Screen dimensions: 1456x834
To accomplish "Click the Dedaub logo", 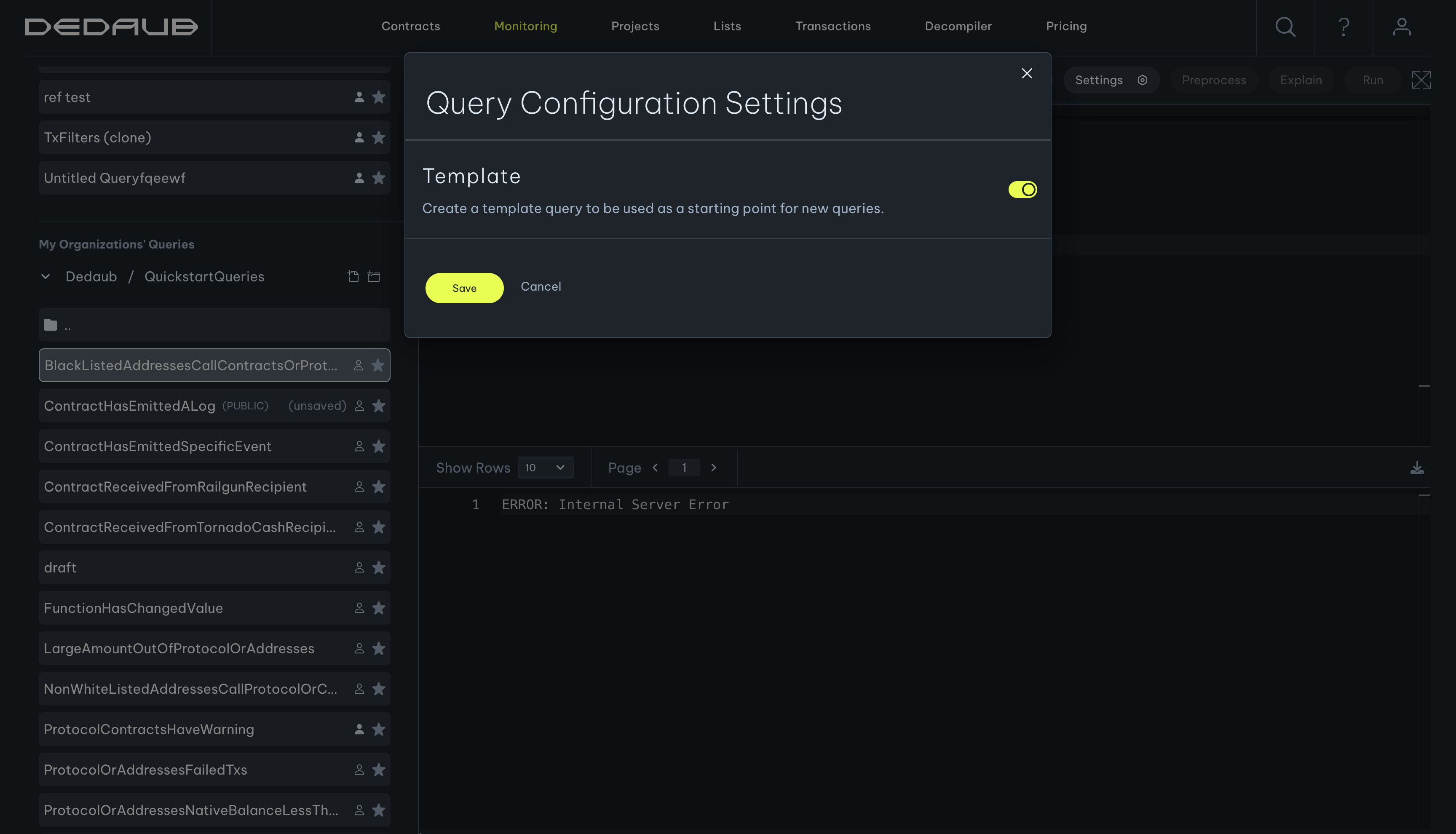I will 111,27.
